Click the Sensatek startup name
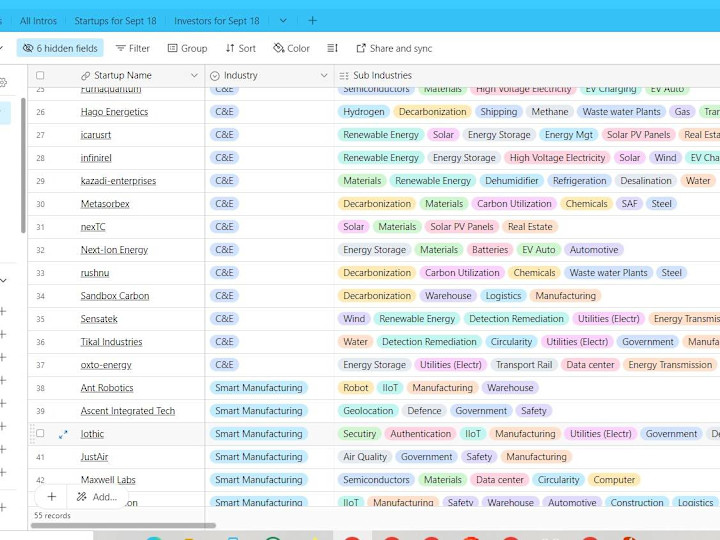The height and width of the screenshot is (540, 720). [99, 319]
